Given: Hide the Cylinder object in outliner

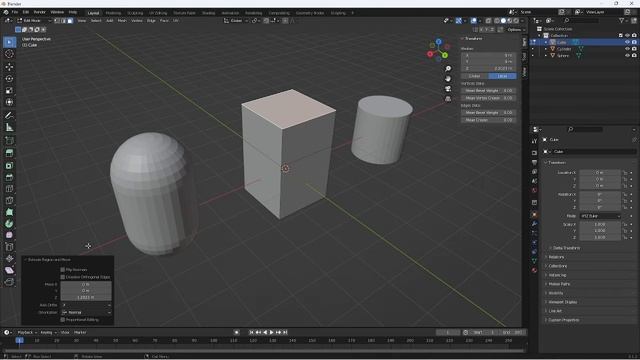Looking at the screenshot, I should point(627,49).
